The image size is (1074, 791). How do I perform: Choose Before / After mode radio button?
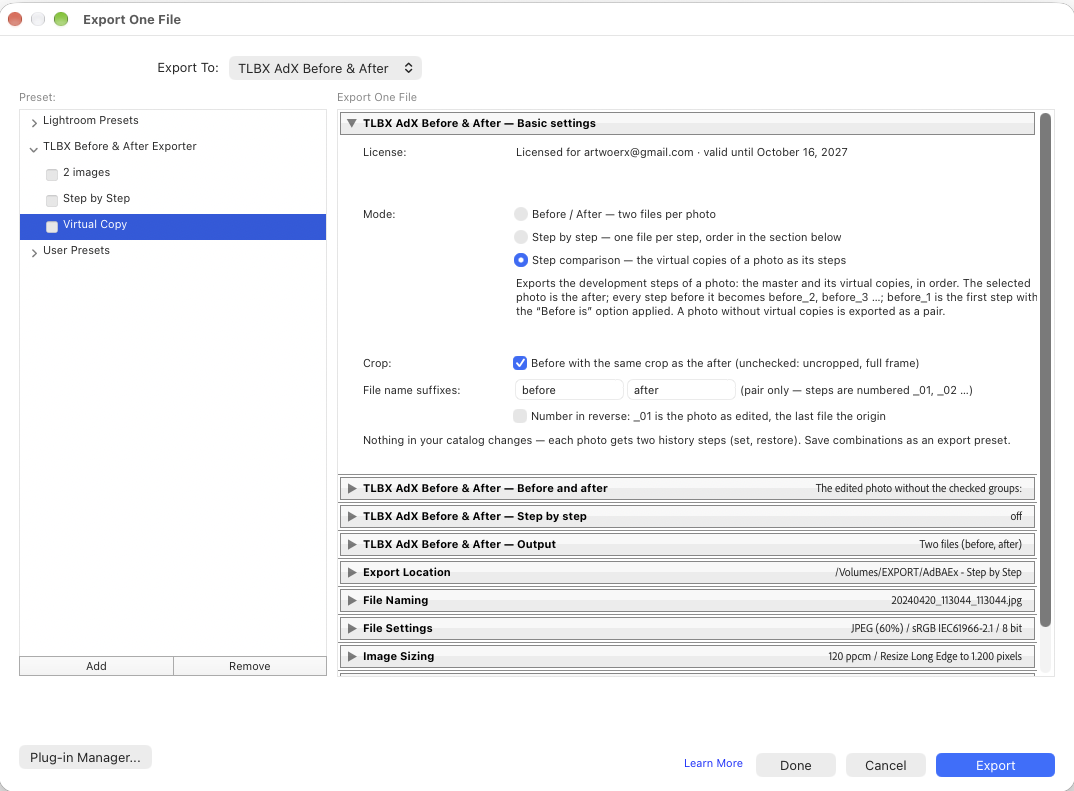[x=521, y=214]
